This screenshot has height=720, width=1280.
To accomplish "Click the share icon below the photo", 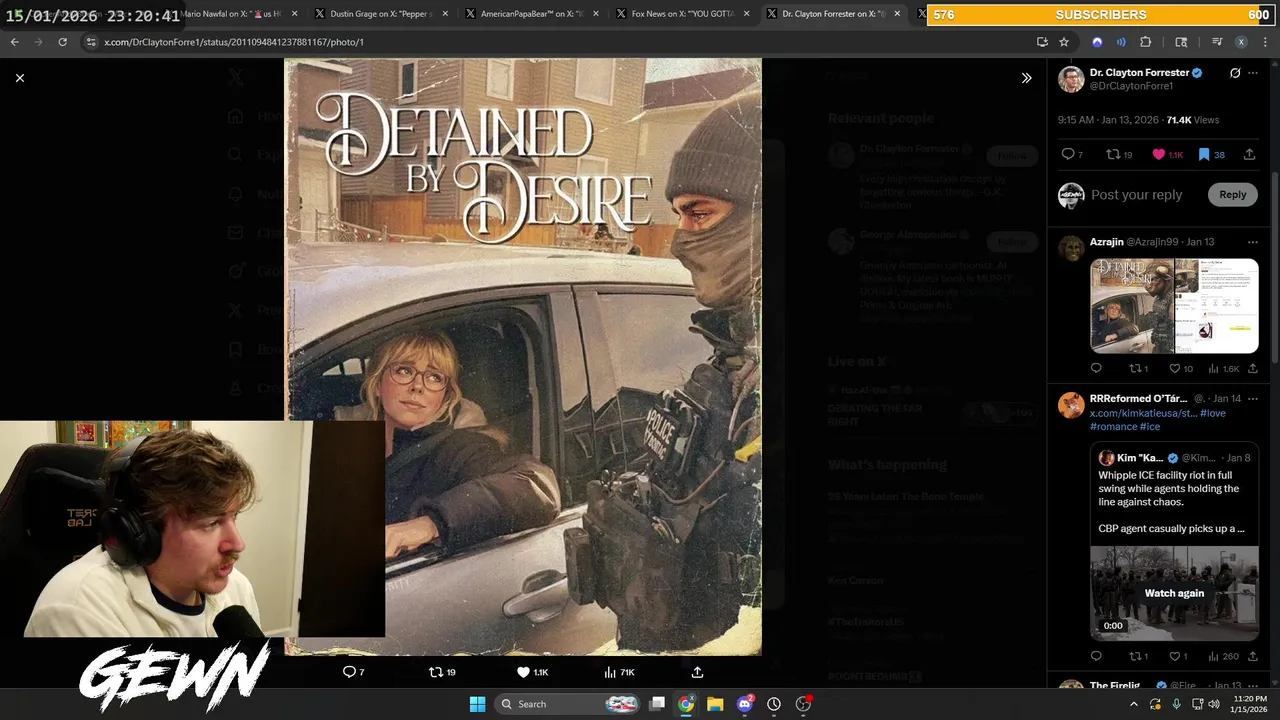I will (697, 672).
